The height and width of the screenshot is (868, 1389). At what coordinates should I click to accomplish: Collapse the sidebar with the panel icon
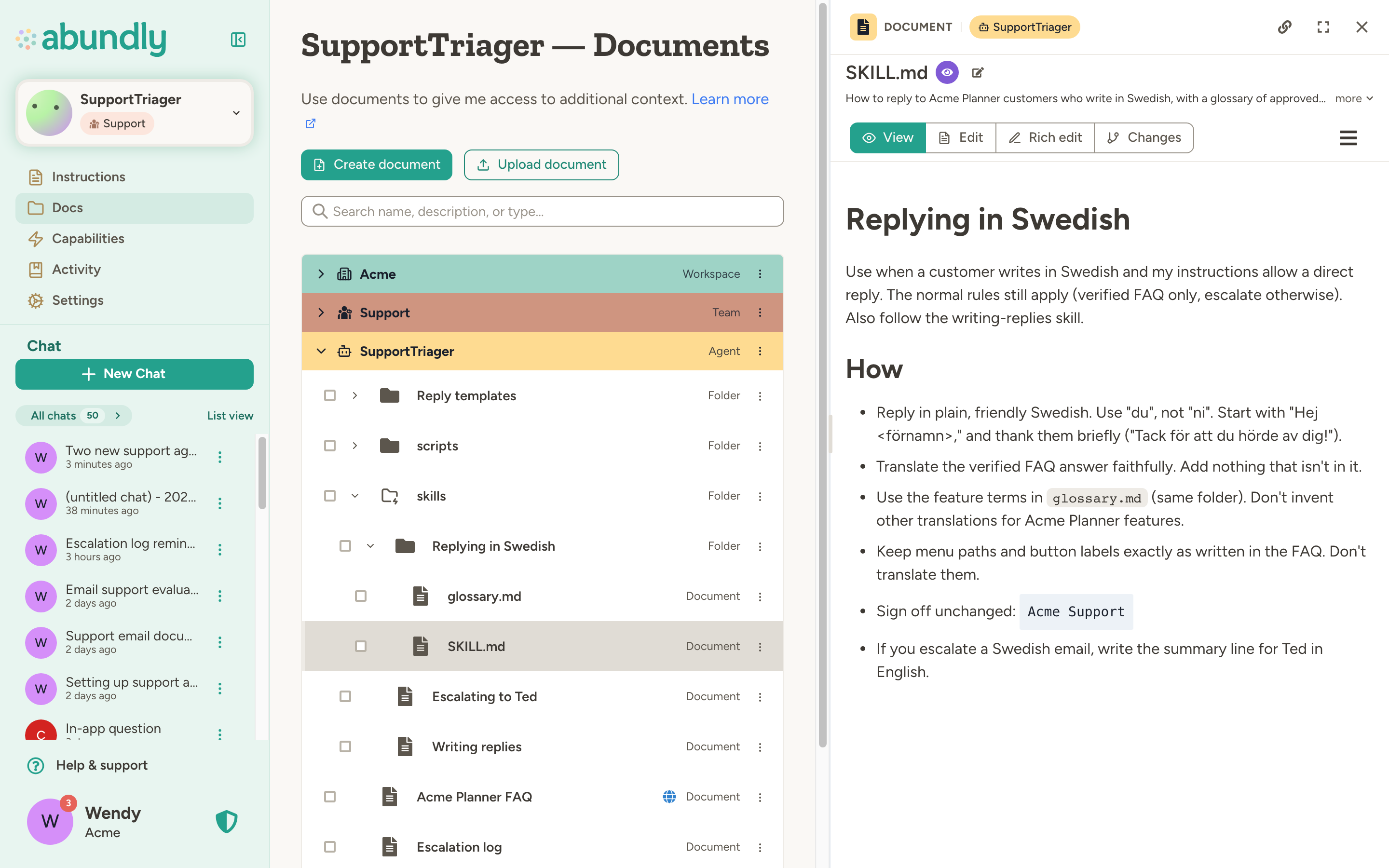coord(238,39)
